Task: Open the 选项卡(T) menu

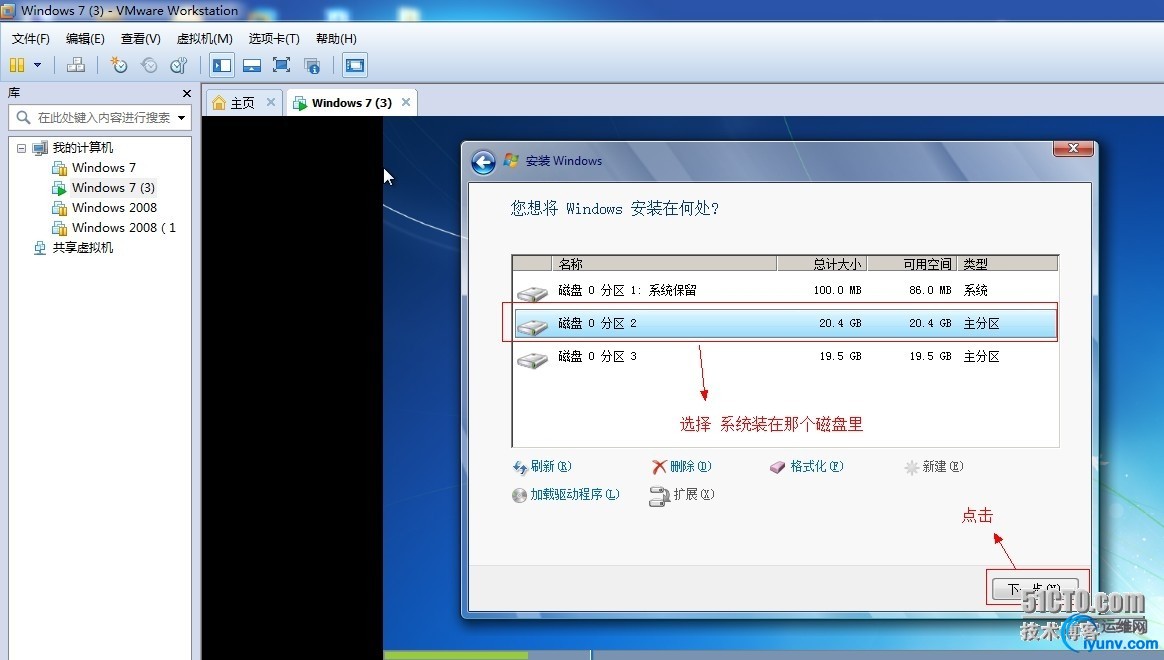Action: [274, 39]
